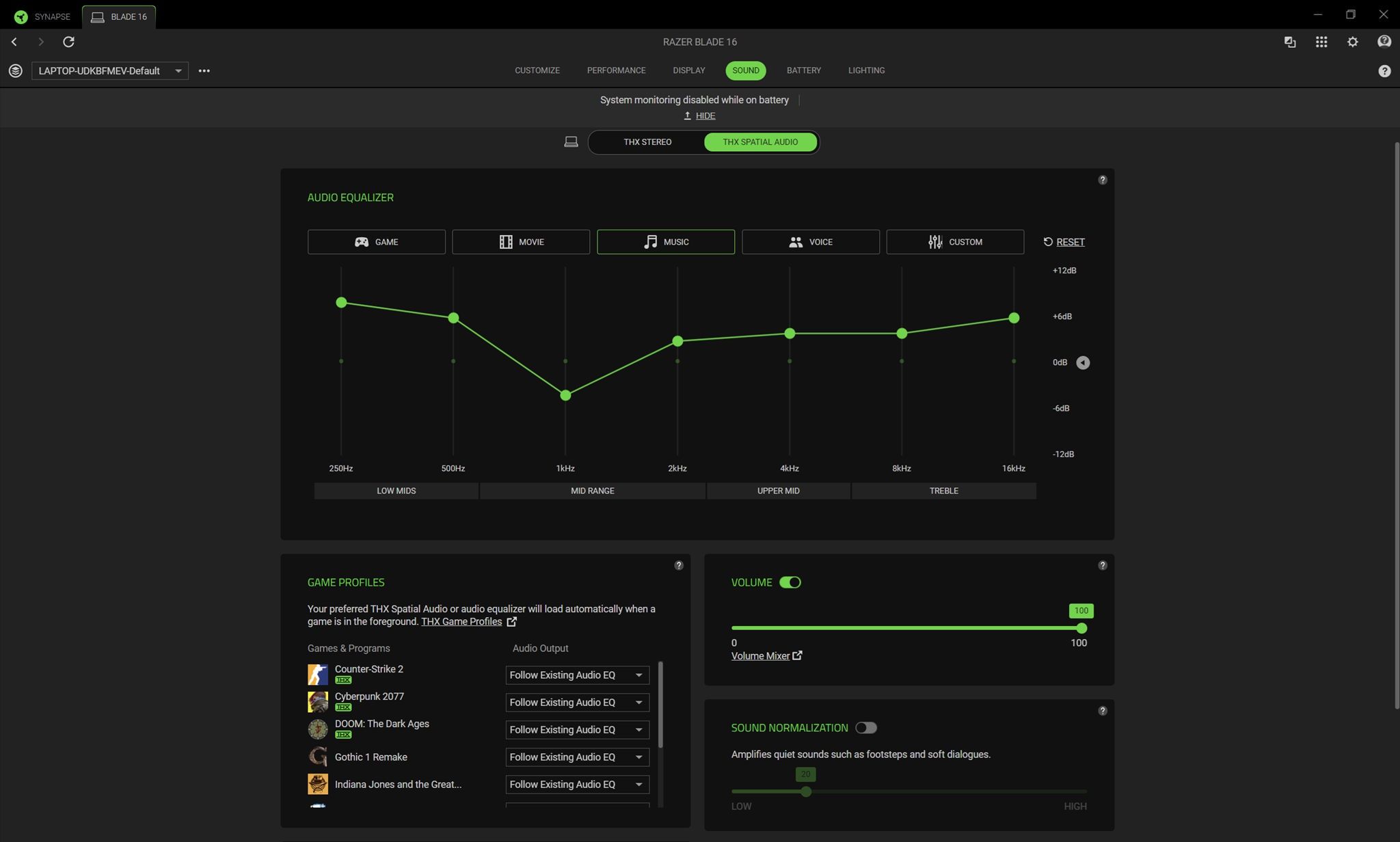The width and height of the screenshot is (1400, 842).
Task: Open the modules grid icon
Action: click(1321, 42)
